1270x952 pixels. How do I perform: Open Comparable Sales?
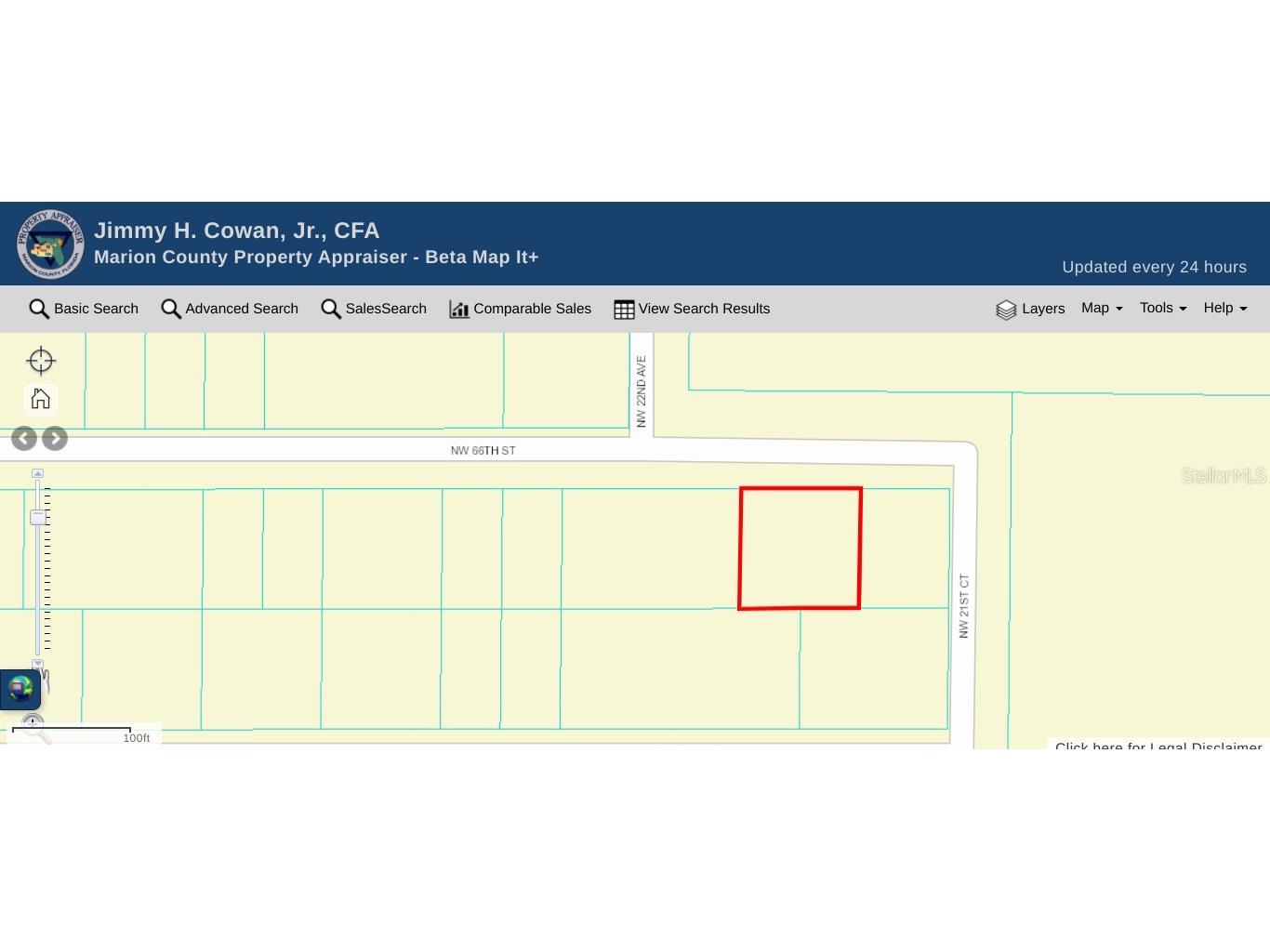tap(520, 309)
